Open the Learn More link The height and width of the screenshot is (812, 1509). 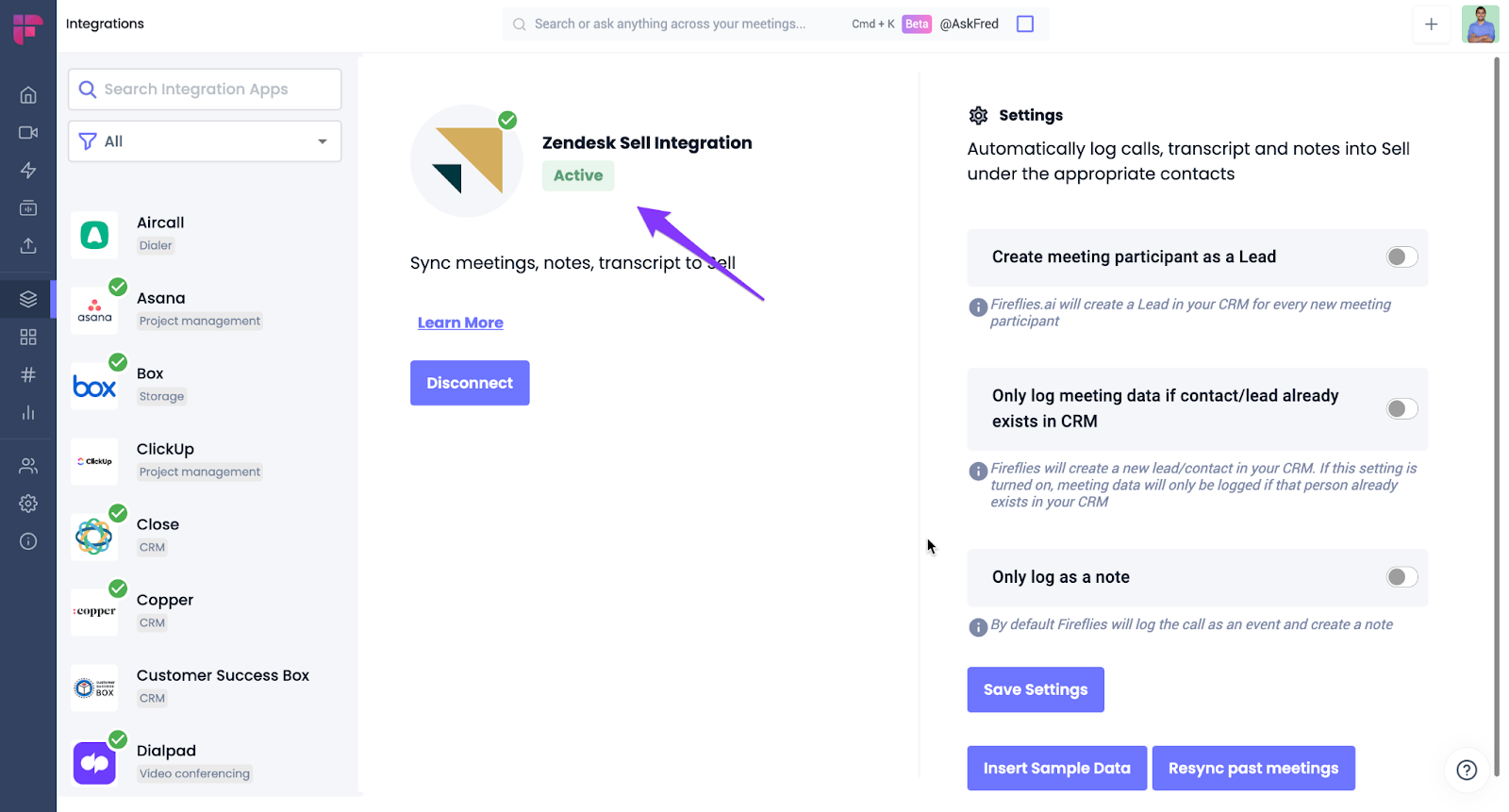[x=460, y=323]
